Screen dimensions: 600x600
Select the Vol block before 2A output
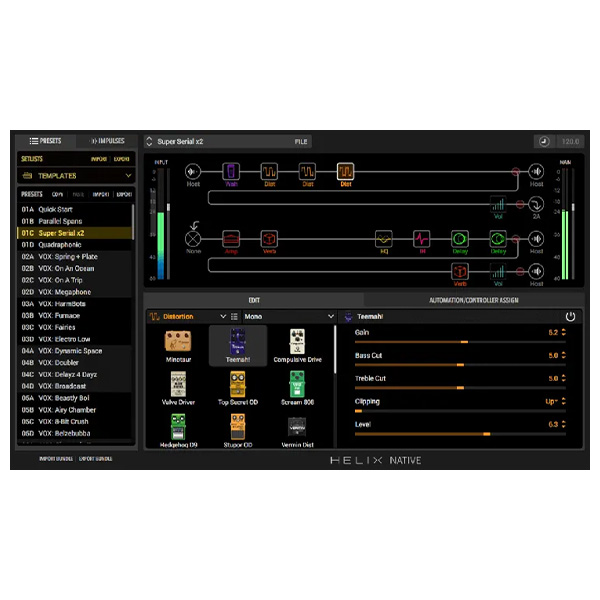pyautogui.click(x=498, y=204)
